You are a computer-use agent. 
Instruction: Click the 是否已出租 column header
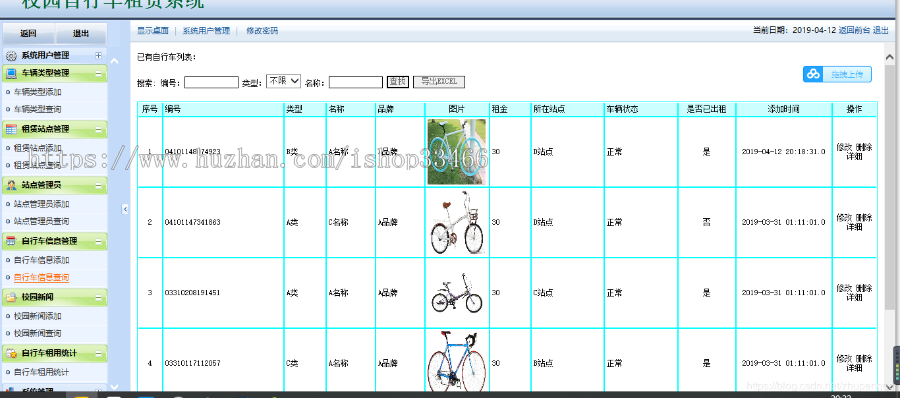click(707, 109)
